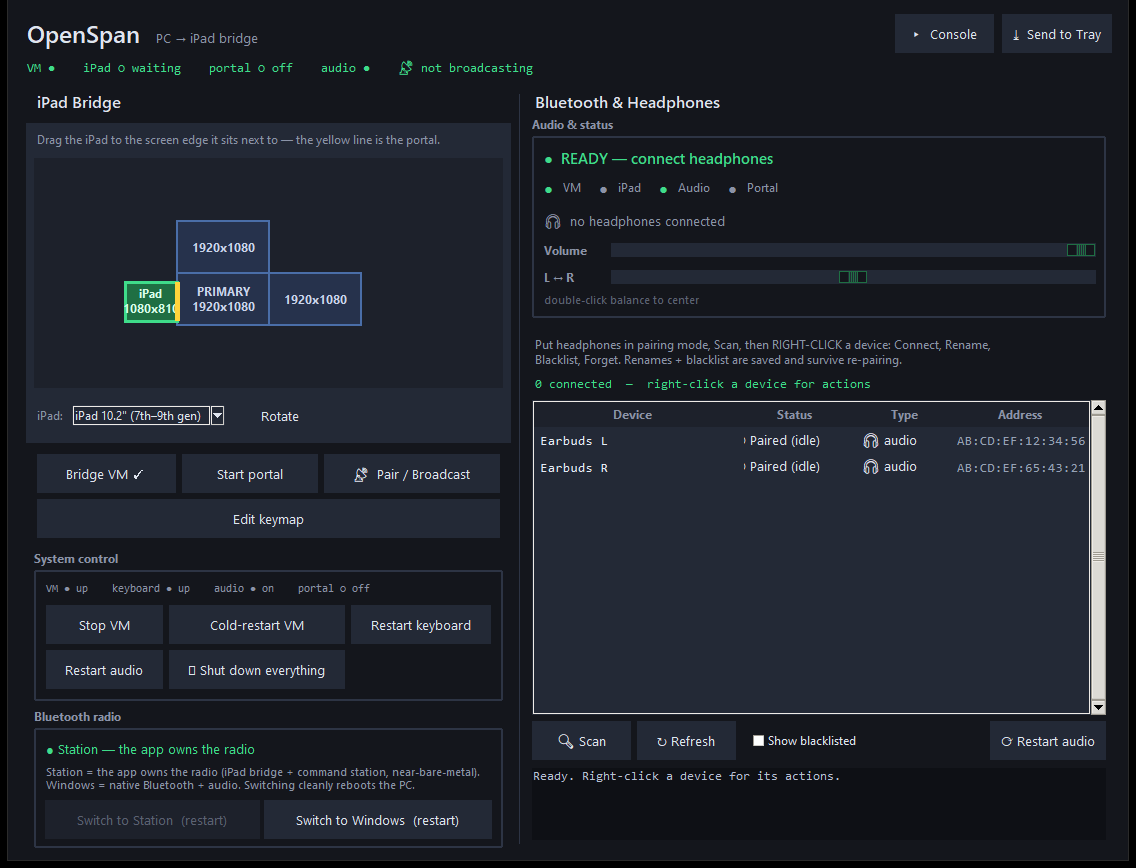
Task: Click the headphones icon beside no headphones connected
Action: pyautogui.click(x=553, y=222)
